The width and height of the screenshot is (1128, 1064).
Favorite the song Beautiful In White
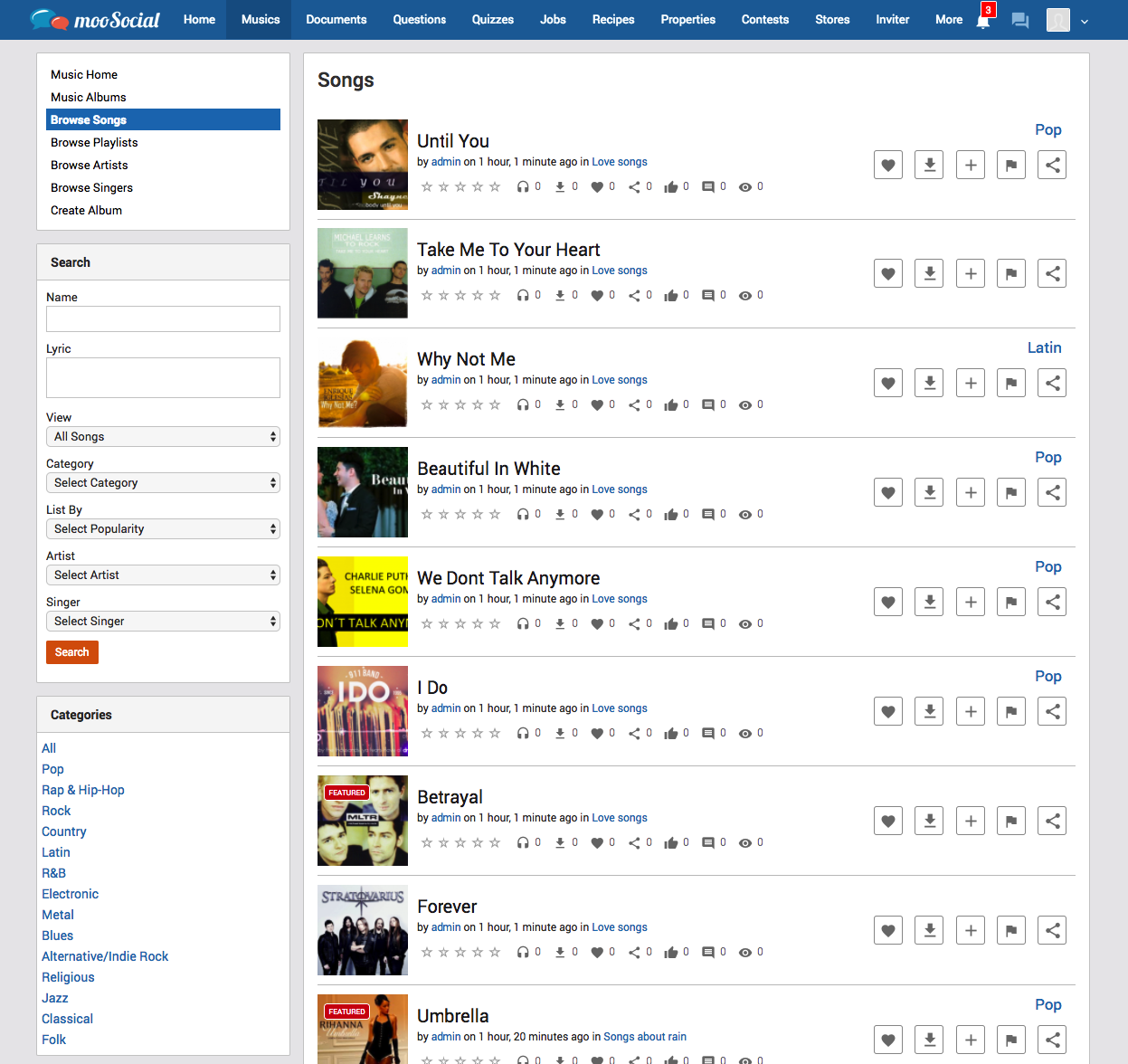888,492
